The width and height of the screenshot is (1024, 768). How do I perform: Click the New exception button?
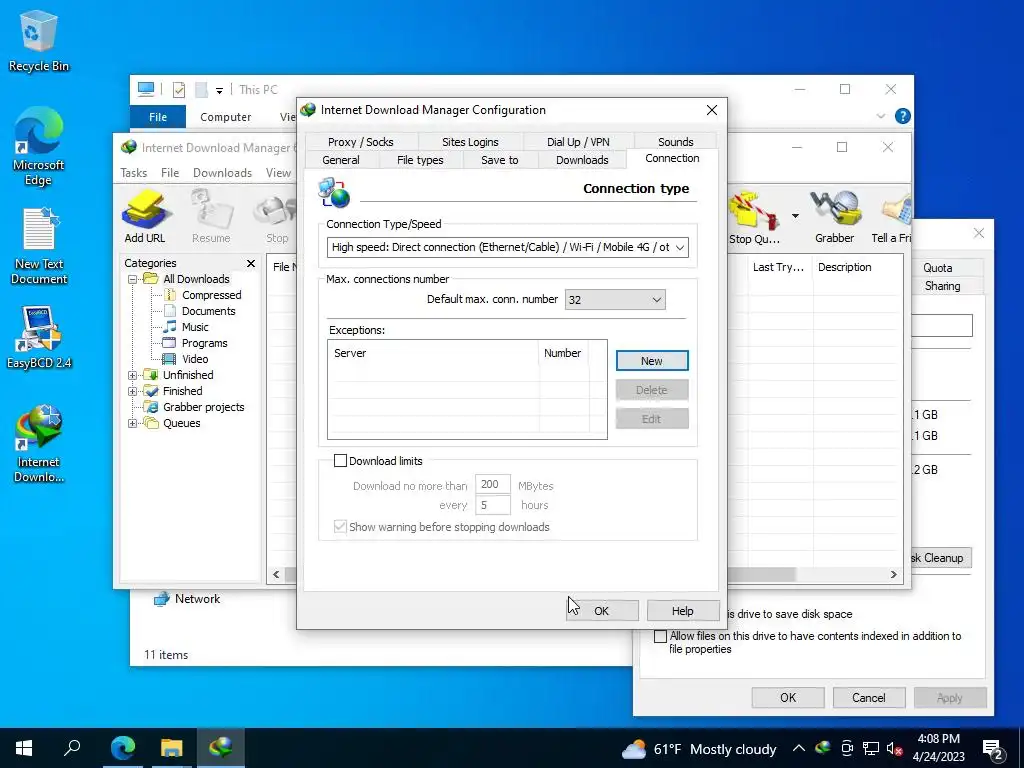pyautogui.click(x=652, y=360)
